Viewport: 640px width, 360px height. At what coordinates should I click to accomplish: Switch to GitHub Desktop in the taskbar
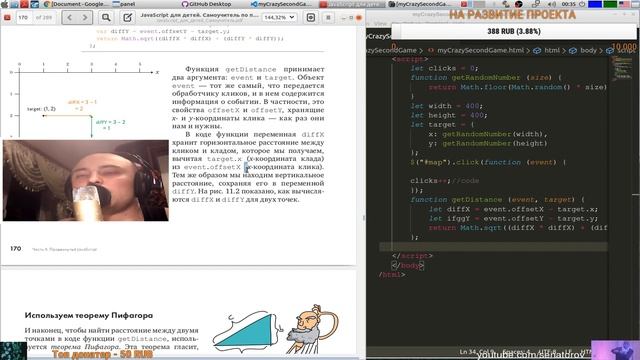[207, 4]
